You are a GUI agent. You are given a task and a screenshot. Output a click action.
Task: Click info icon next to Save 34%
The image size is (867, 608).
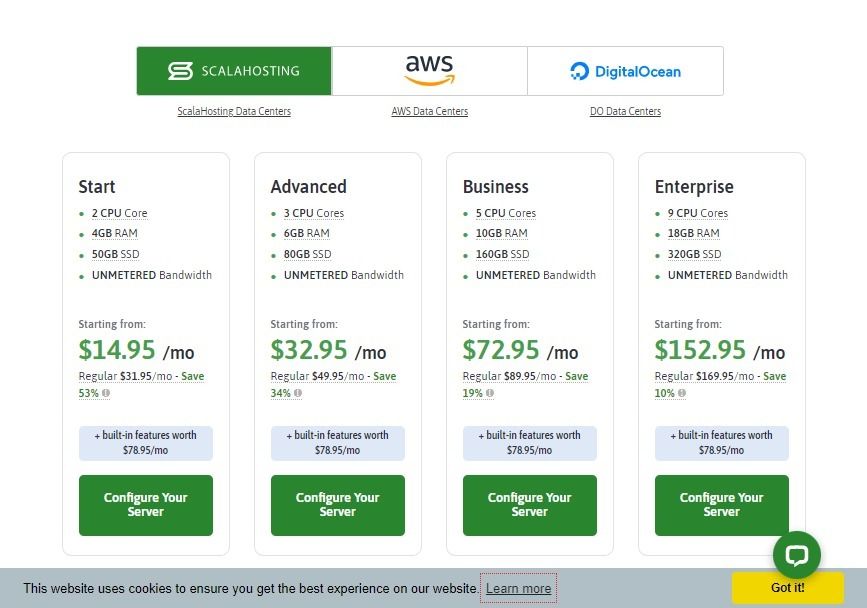(297, 393)
